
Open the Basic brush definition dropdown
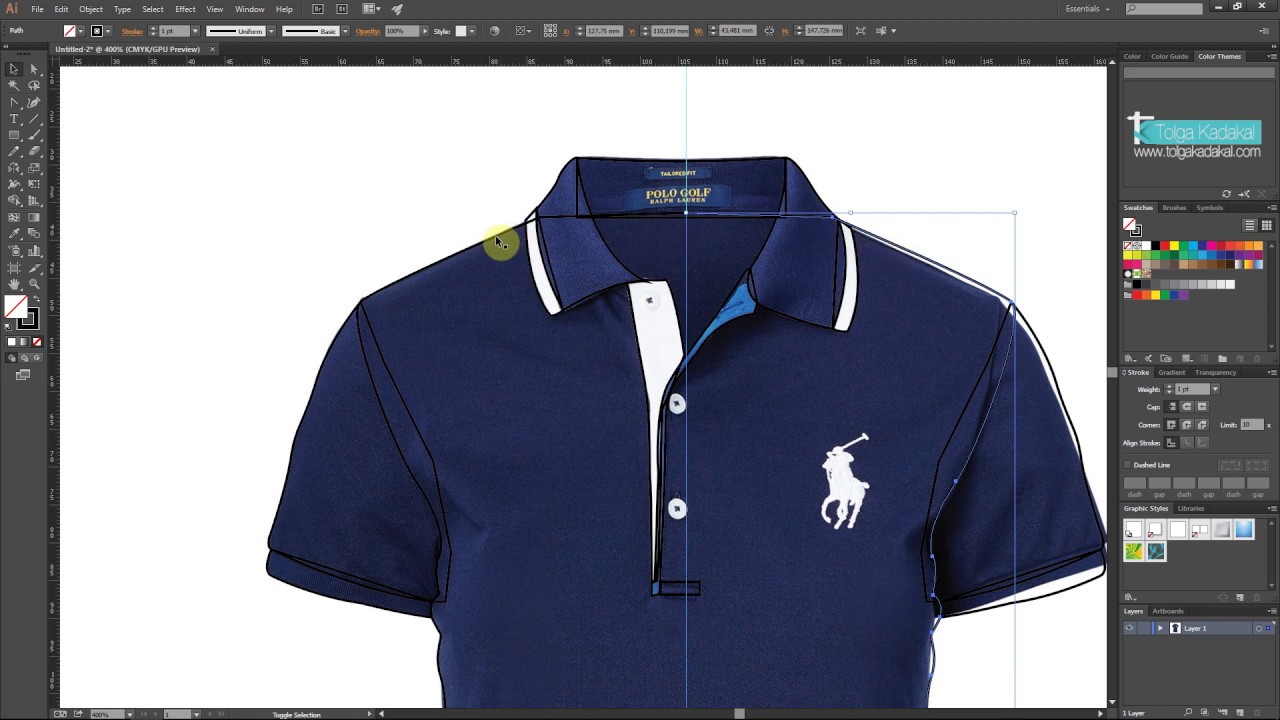click(345, 31)
